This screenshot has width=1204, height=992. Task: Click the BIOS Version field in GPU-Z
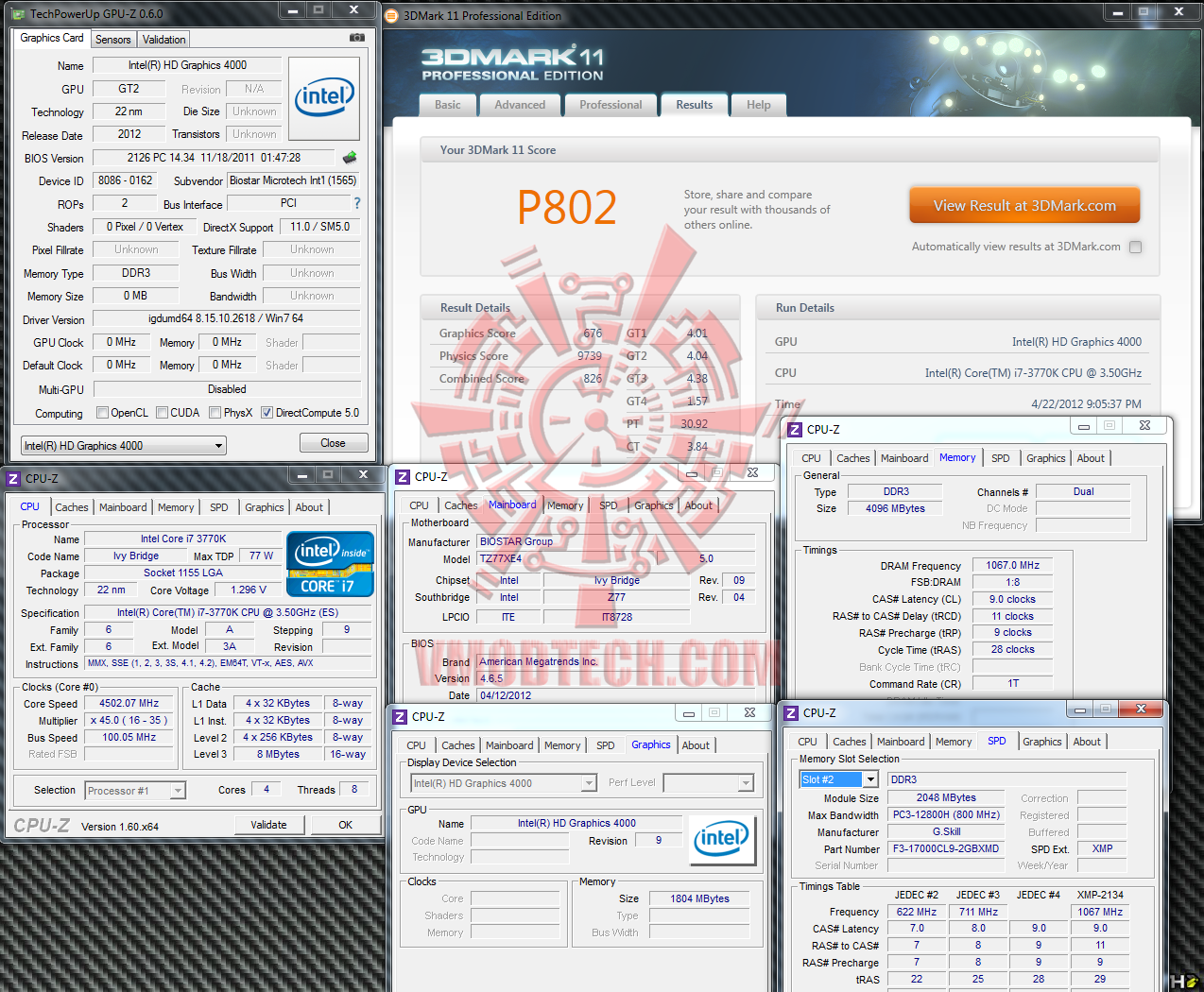coord(214,158)
